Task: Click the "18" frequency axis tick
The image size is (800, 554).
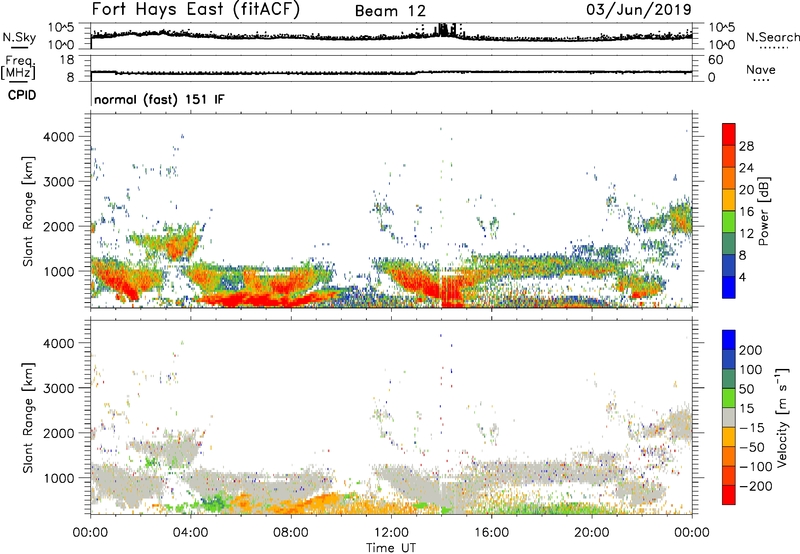Action: coord(67,60)
